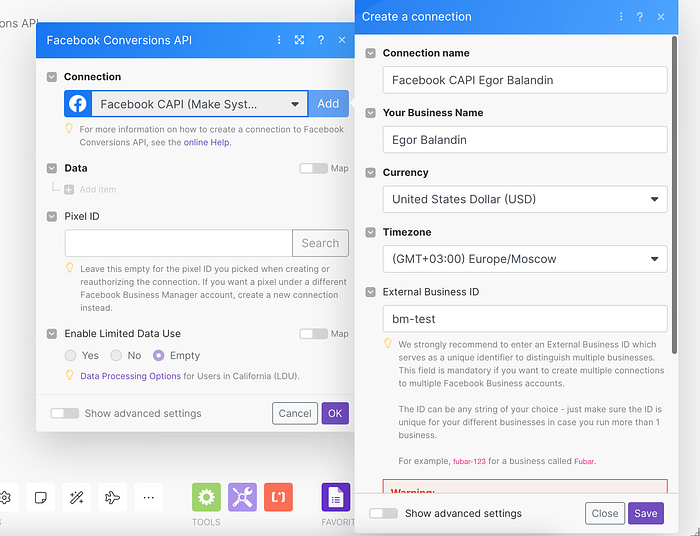The image size is (700, 536).
Task: Click the Your Business Name input field
Action: click(x=525, y=140)
